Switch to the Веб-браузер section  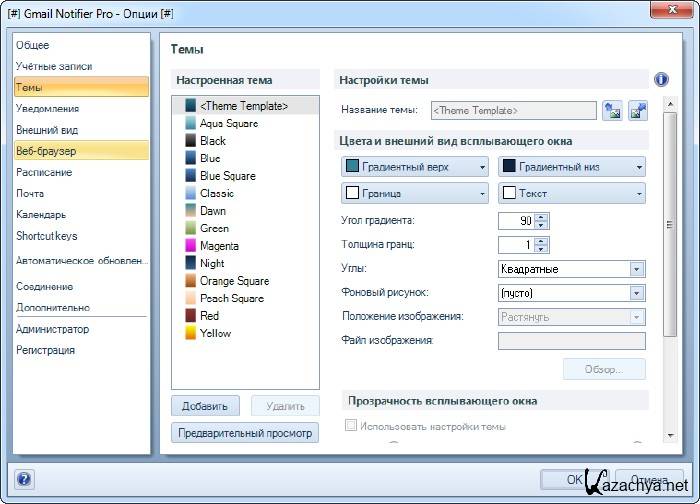click(46, 151)
